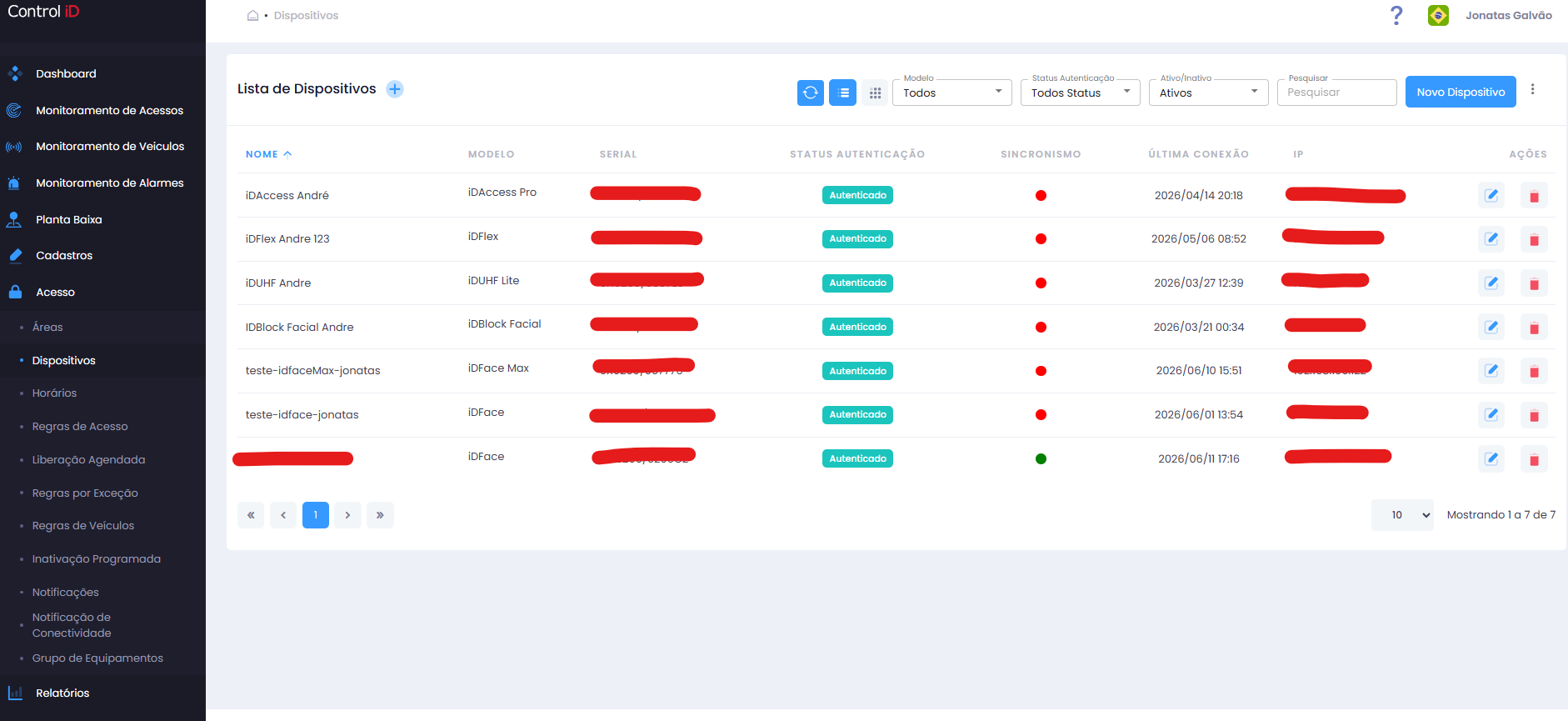
Task: Switch to grid view layout icon
Action: pyautogui.click(x=875, y=93)
